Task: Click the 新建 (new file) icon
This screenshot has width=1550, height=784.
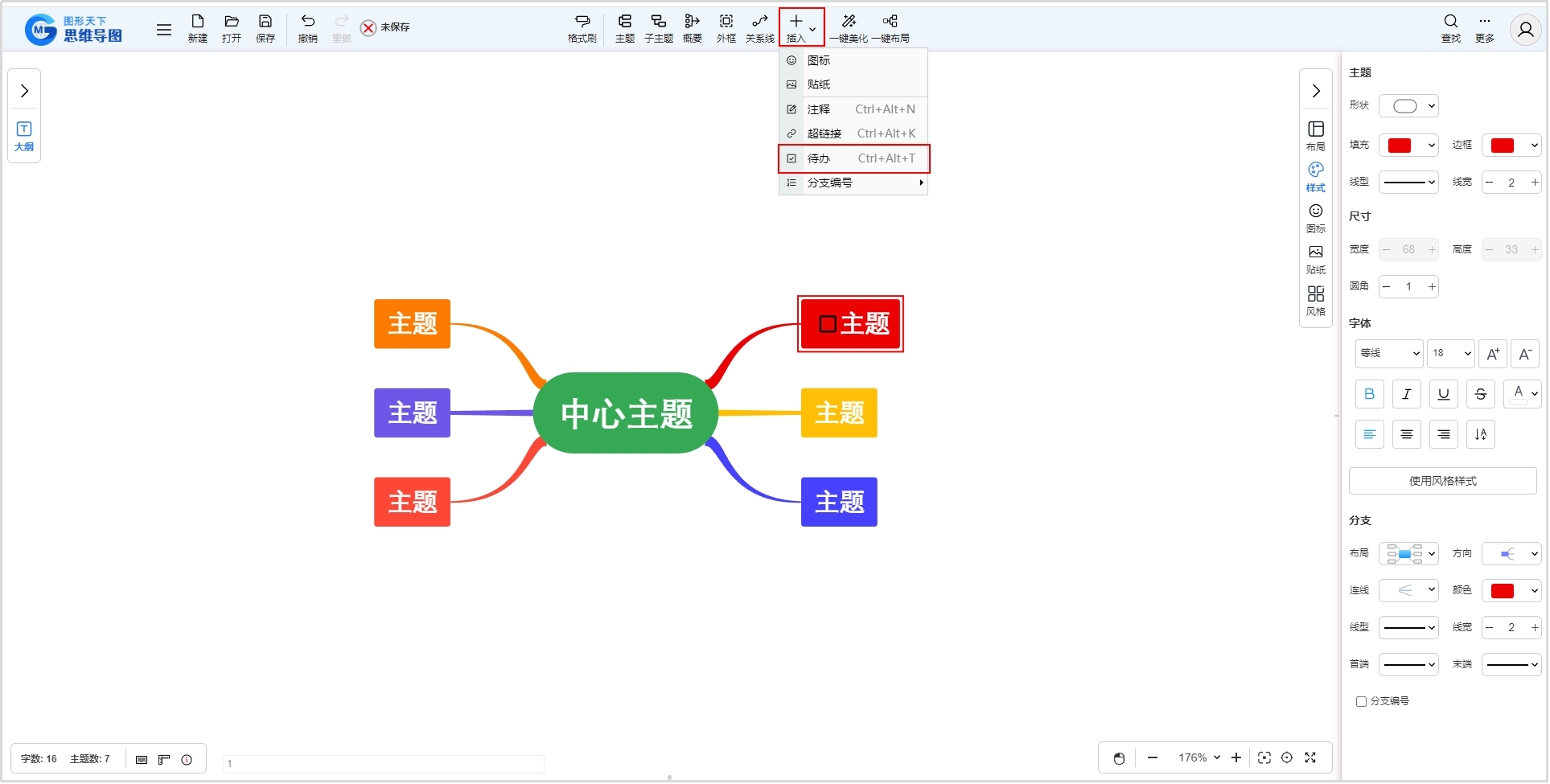Action: click(x=198, y=28)
